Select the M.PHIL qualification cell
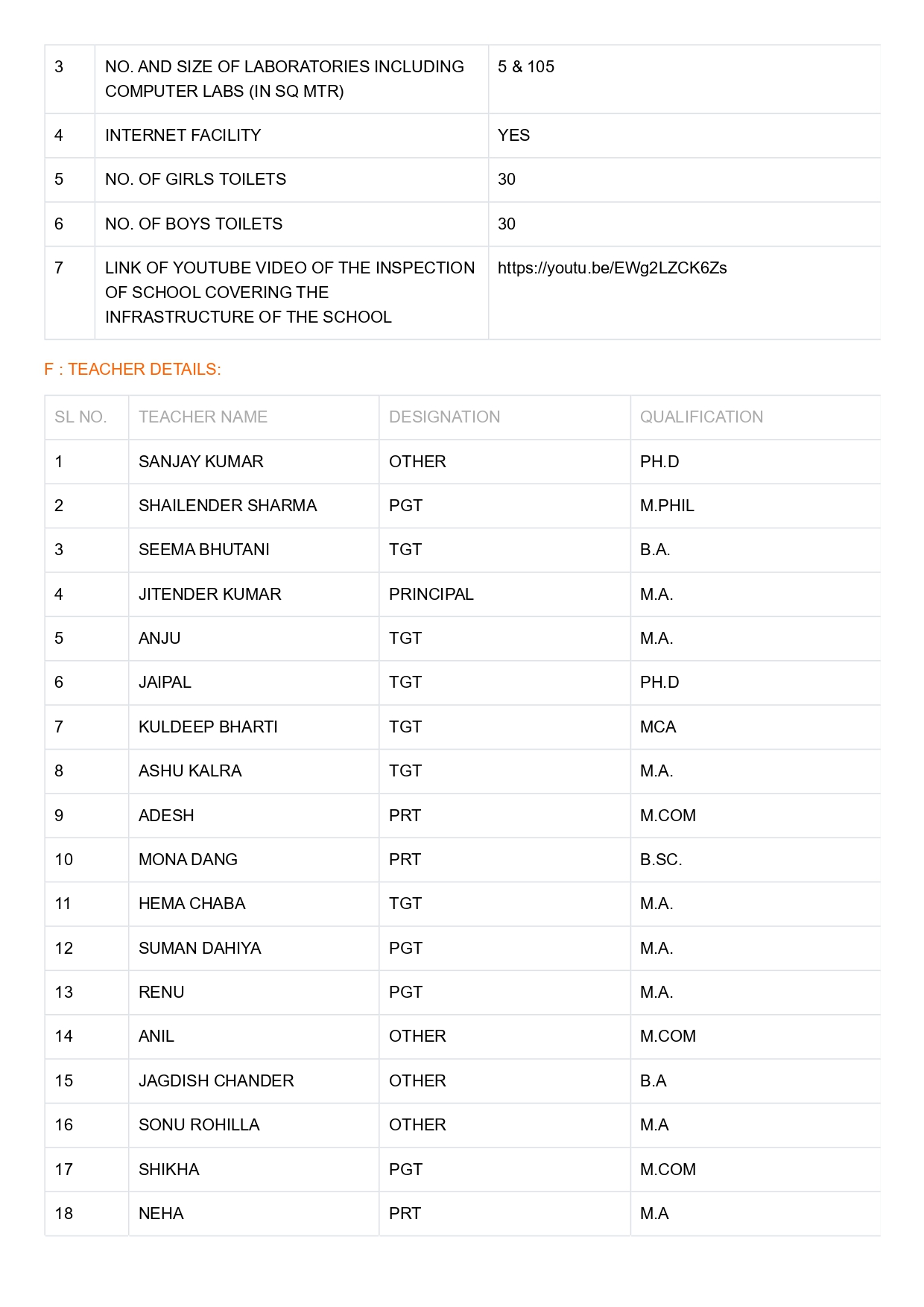 click(667, 506)
